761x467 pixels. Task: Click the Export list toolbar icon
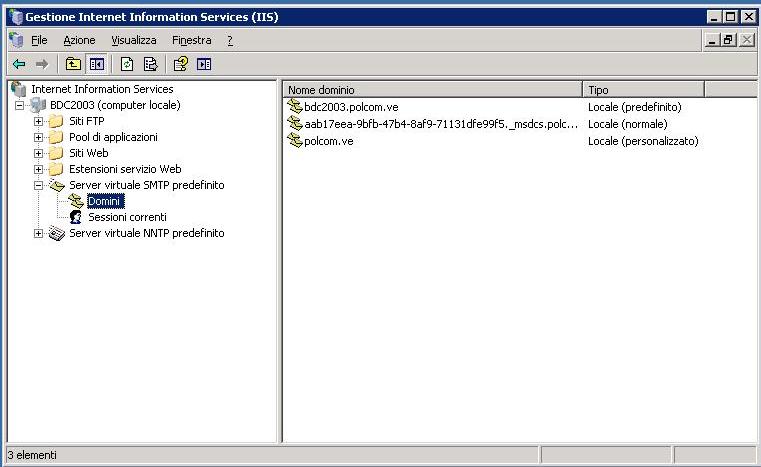150,64
